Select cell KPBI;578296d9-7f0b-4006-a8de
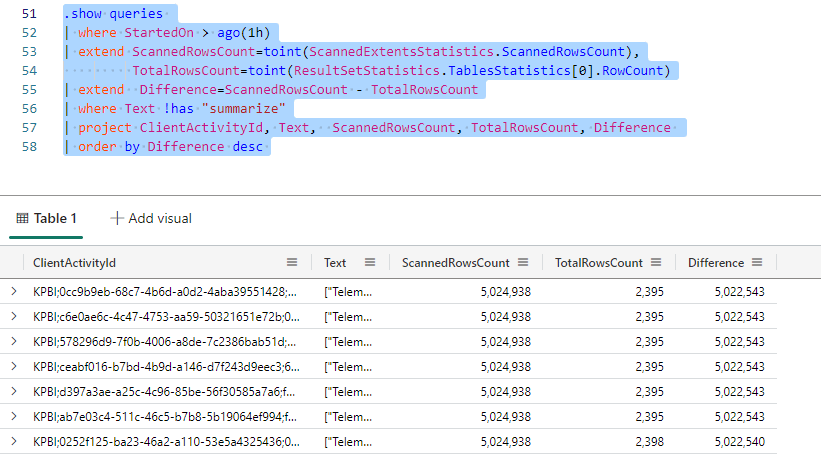 pos(165,342)
